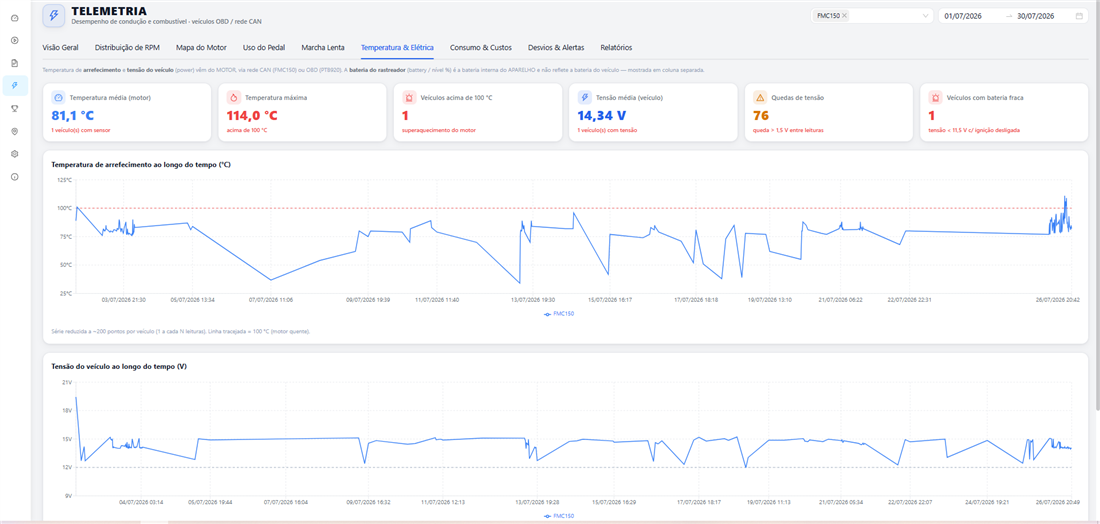Open the map pin sidebar icon
This screenshot has height=524, width=1100.
(15, 131)
